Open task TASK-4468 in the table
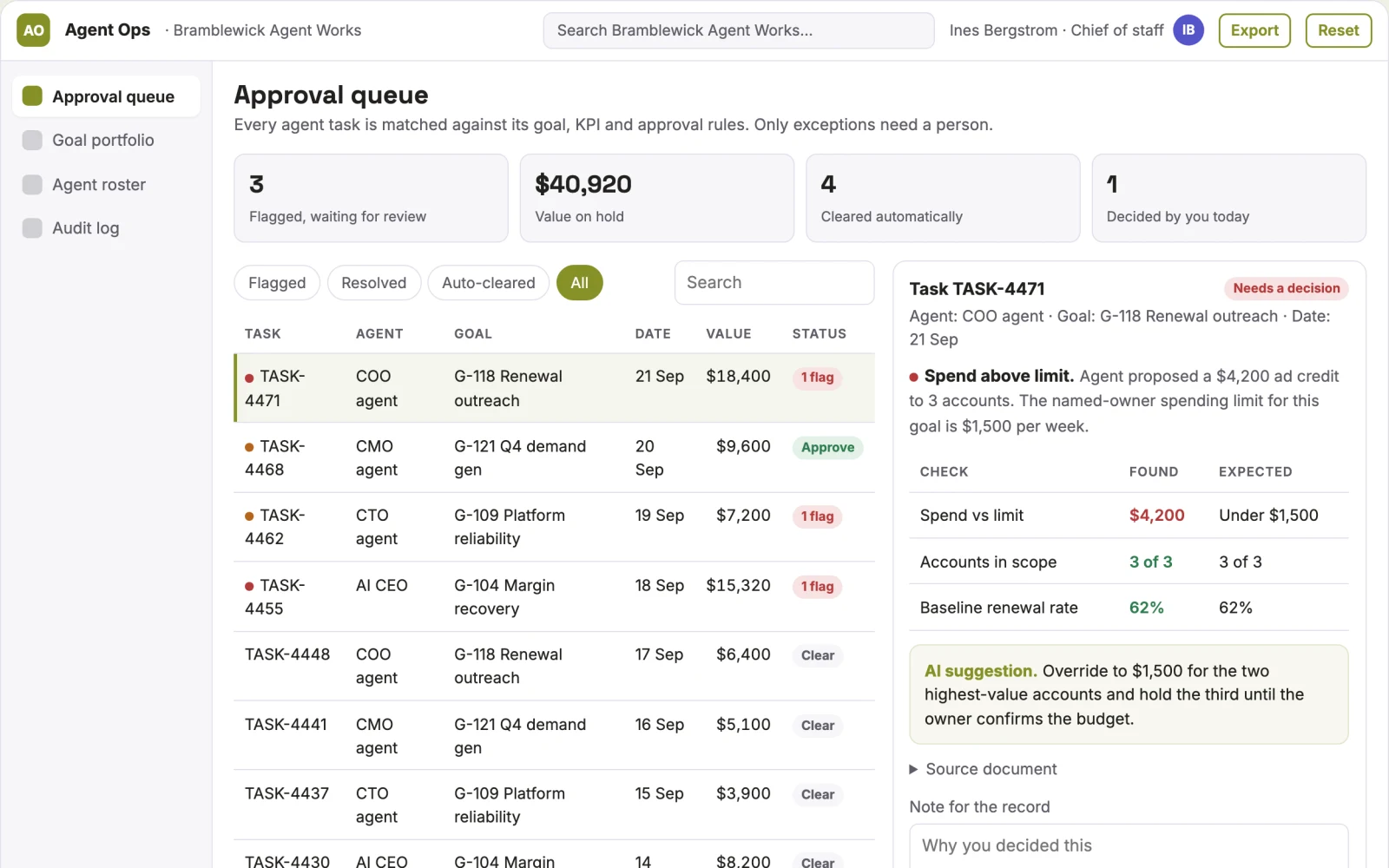1389x868 pixels. 555,457
